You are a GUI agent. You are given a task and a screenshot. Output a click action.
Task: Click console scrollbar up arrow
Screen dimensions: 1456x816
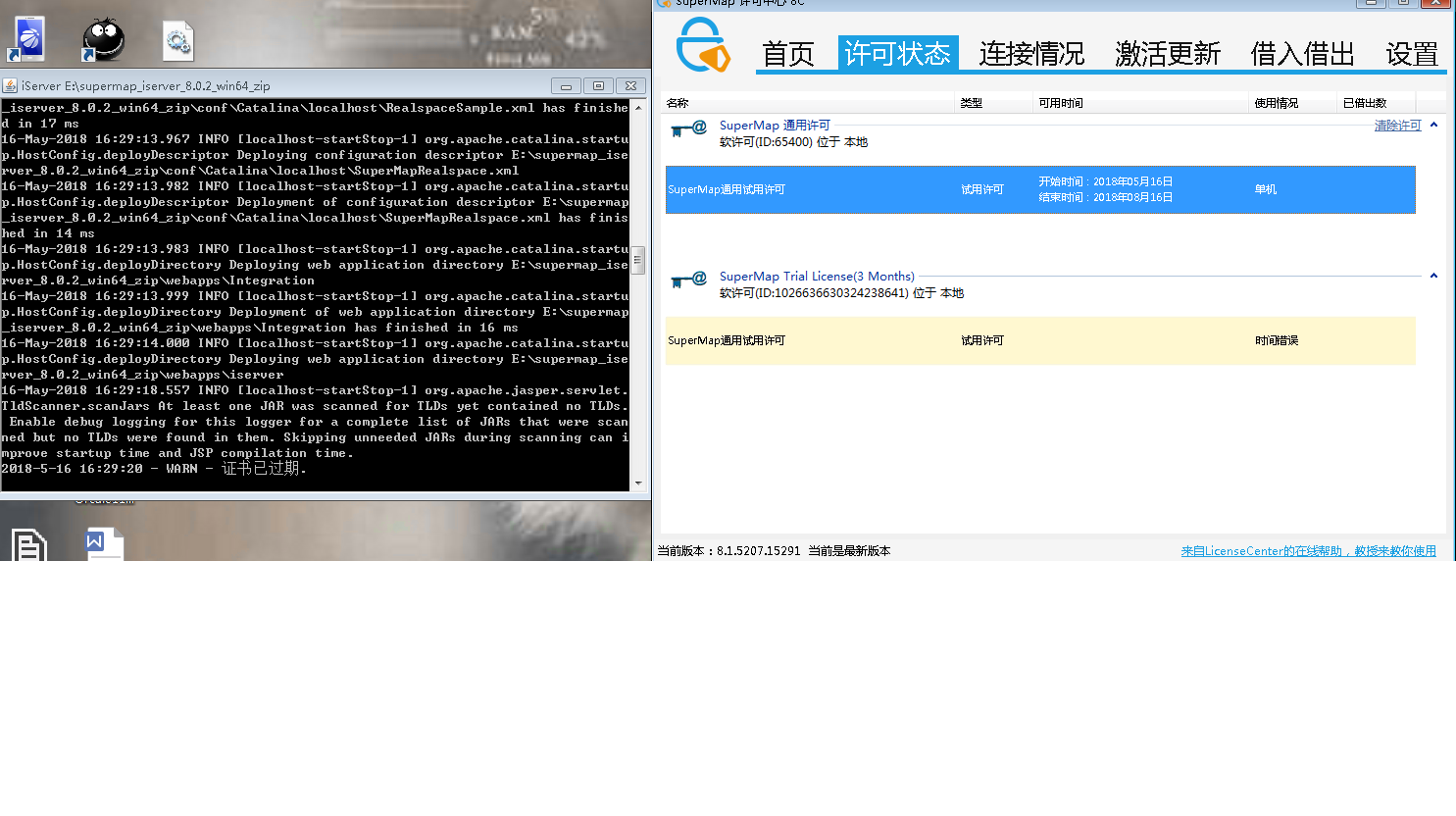[x=638, y=107]
